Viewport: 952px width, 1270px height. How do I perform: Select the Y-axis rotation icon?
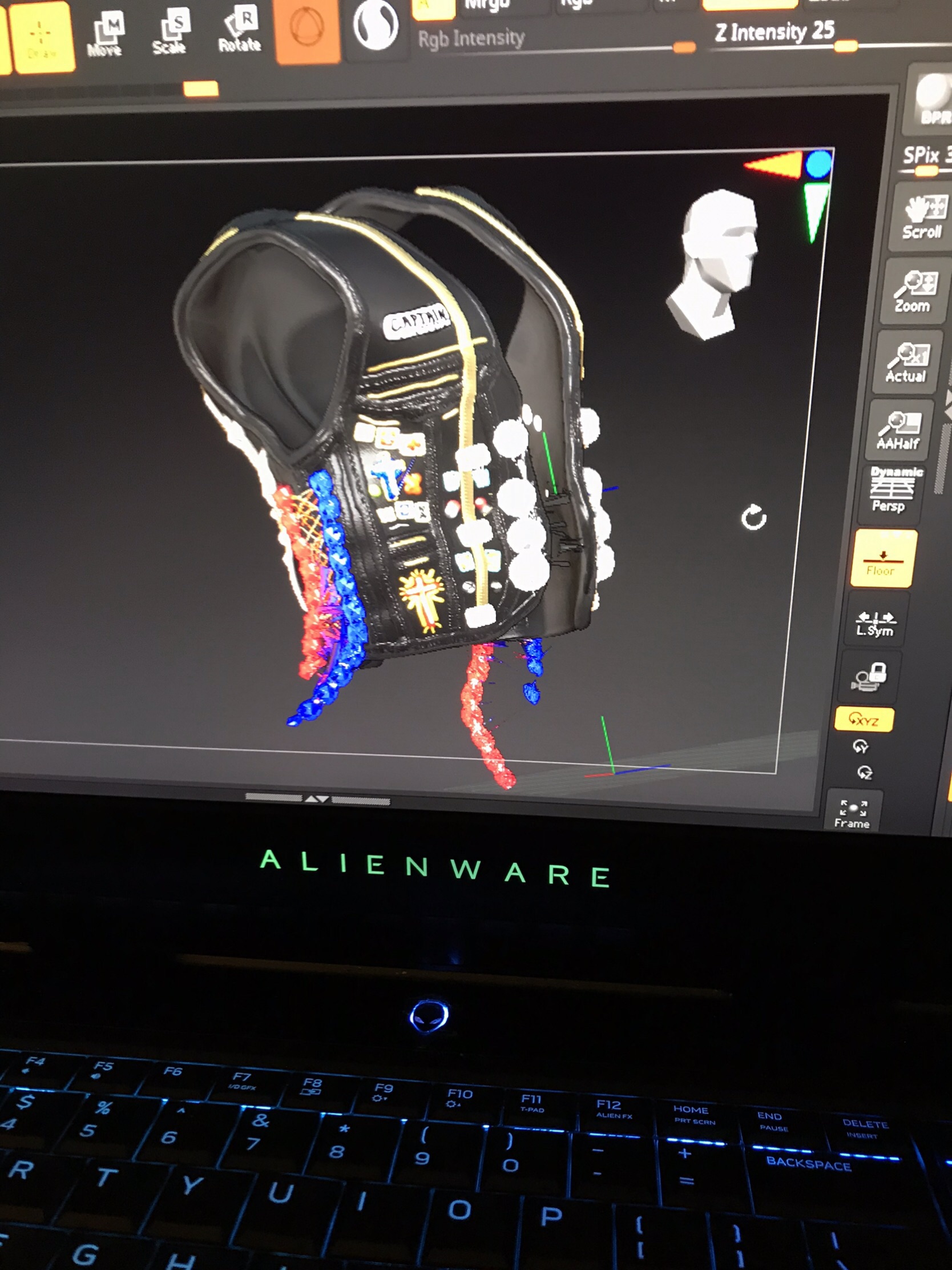860,746
